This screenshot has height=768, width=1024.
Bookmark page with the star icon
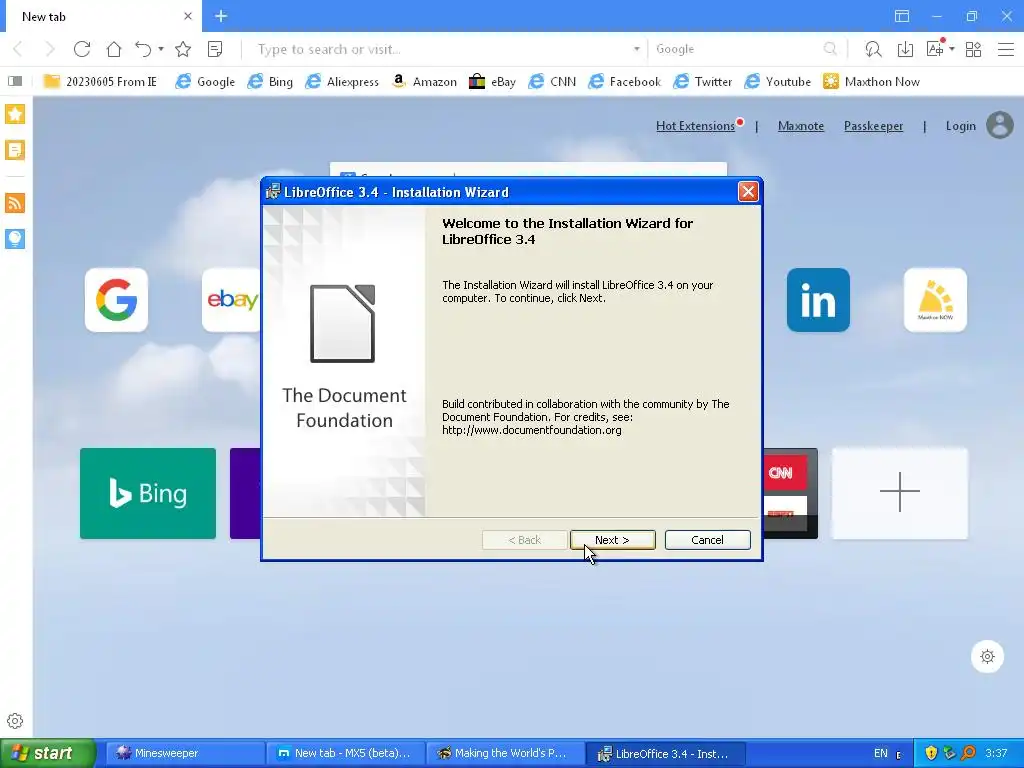(183, 49)
